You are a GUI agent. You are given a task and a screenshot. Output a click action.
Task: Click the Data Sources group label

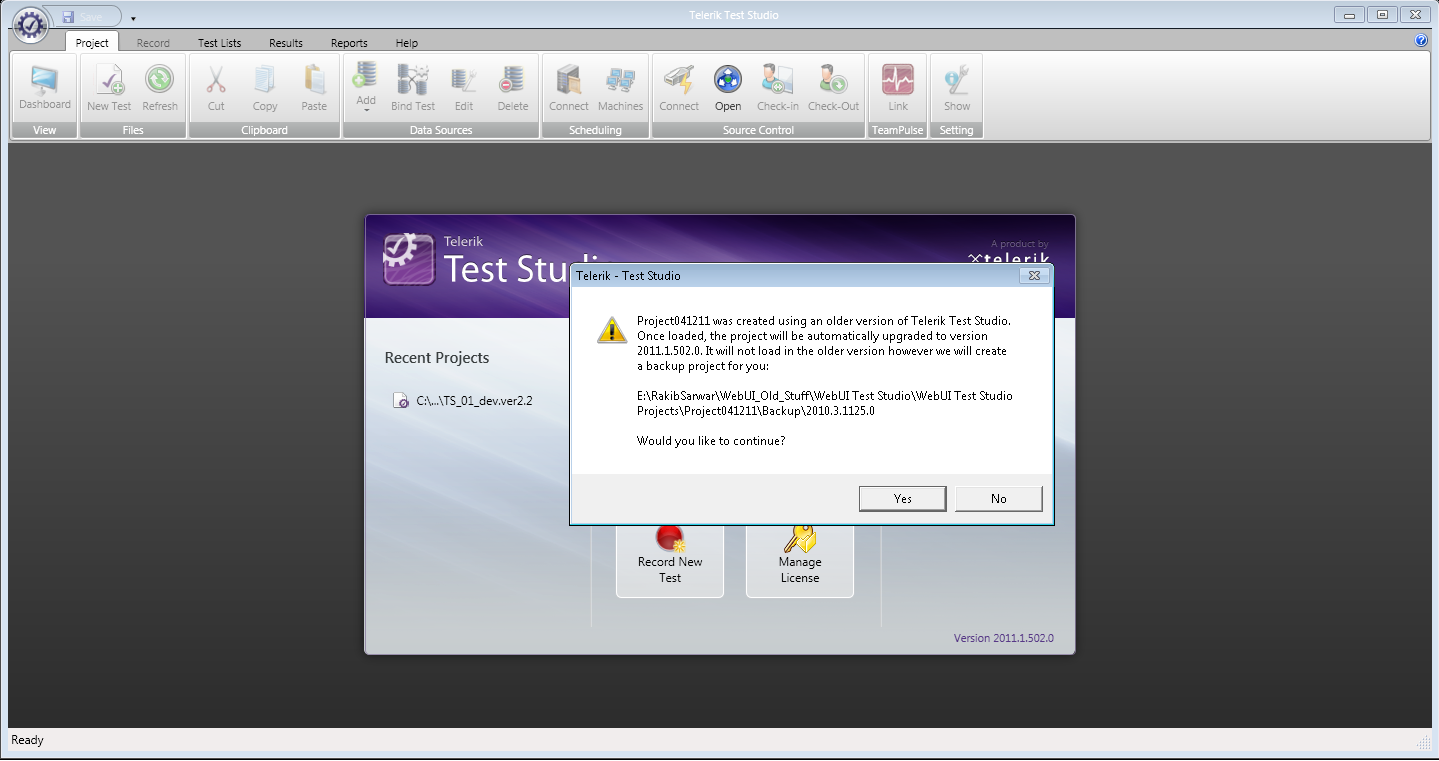pyautogui.click(x=441, y=130)
